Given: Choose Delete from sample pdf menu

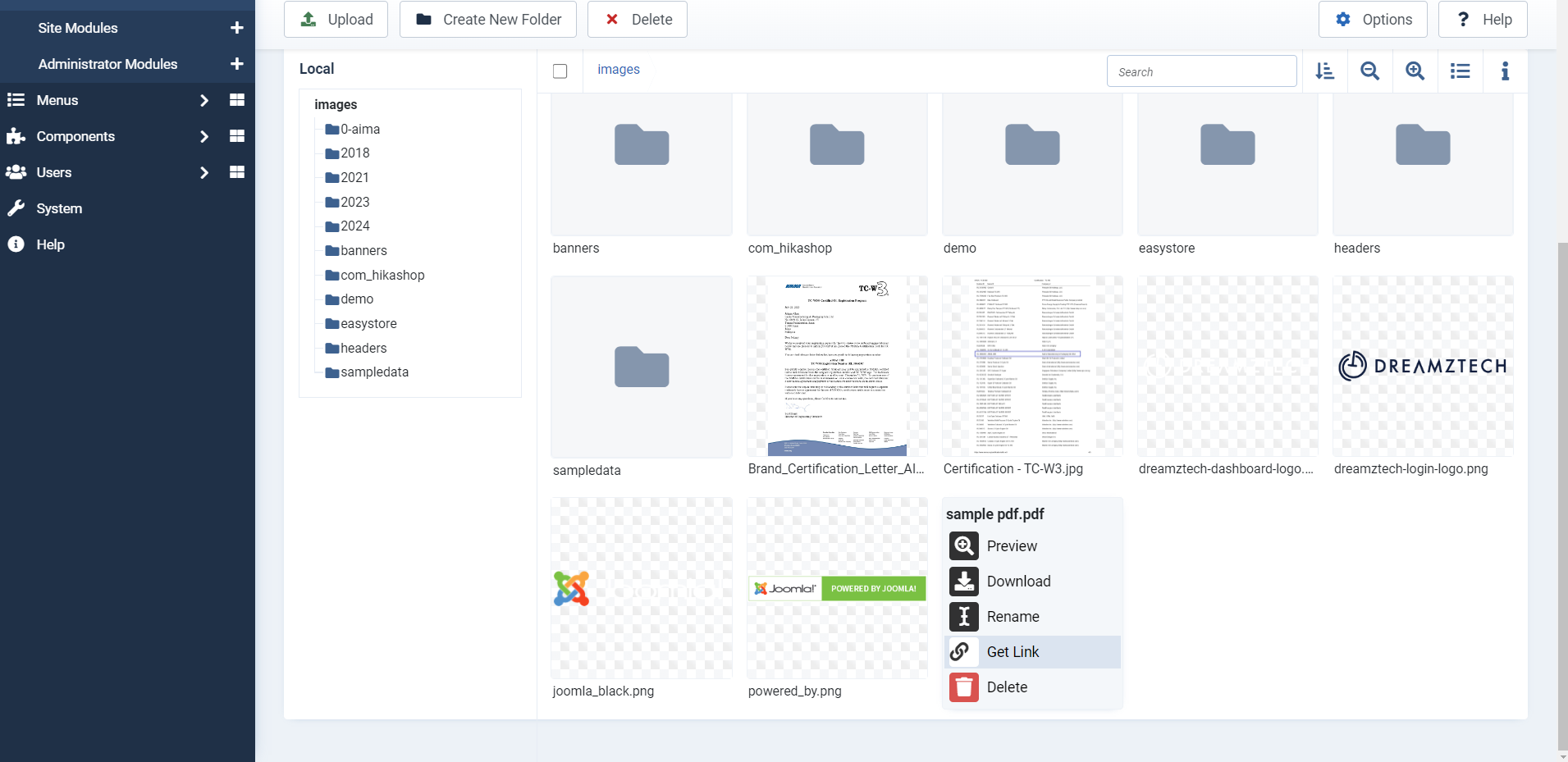Looking at the screenshot, I should 1033,687.
